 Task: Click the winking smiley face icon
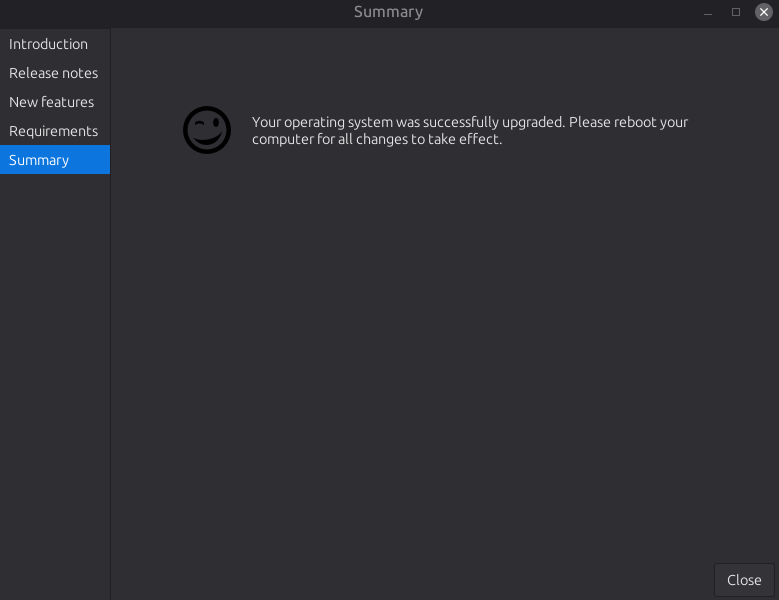207,130
